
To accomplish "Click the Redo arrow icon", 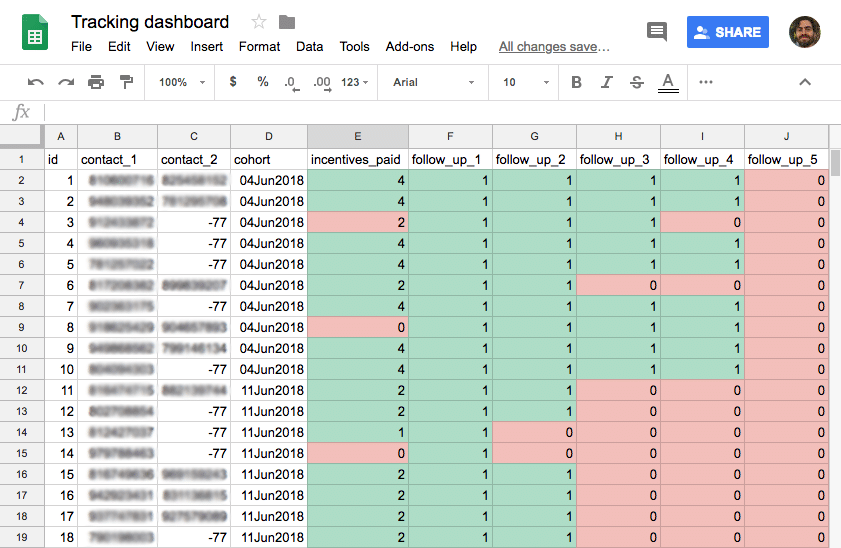I will [66, 82].
